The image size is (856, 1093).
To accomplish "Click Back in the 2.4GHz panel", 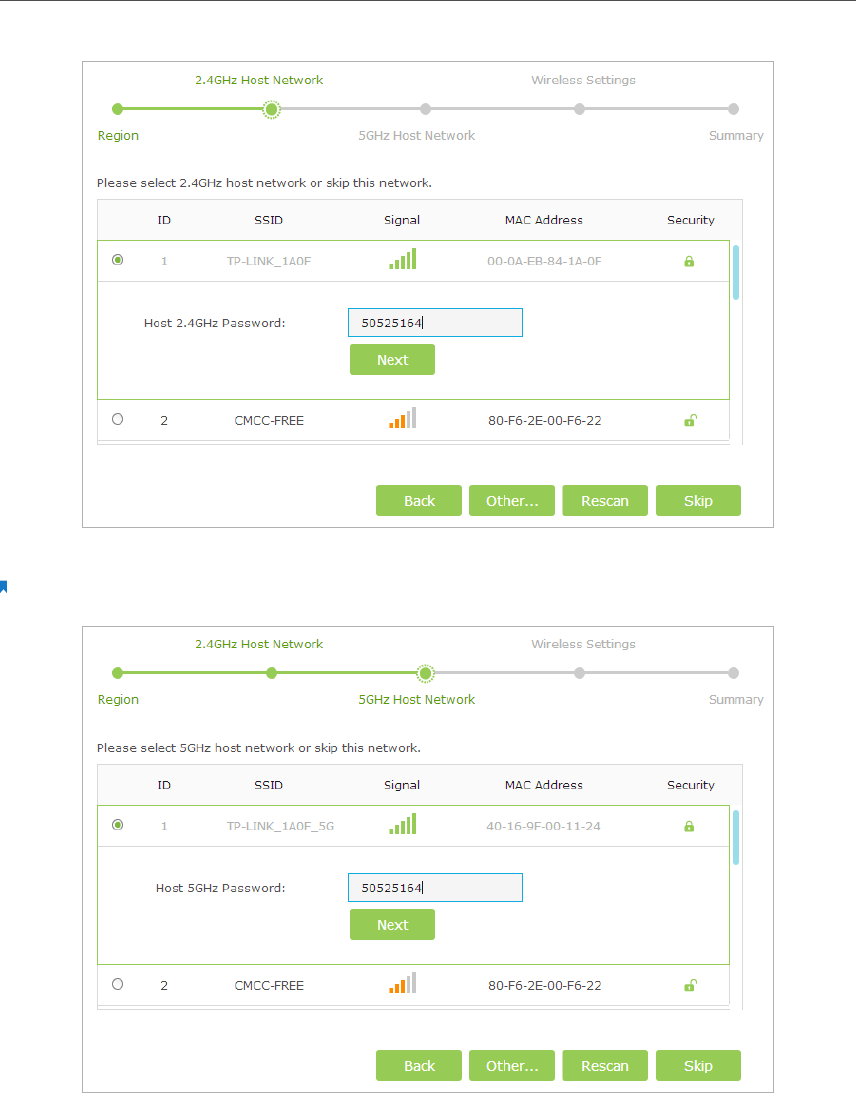I will (419, 500).
